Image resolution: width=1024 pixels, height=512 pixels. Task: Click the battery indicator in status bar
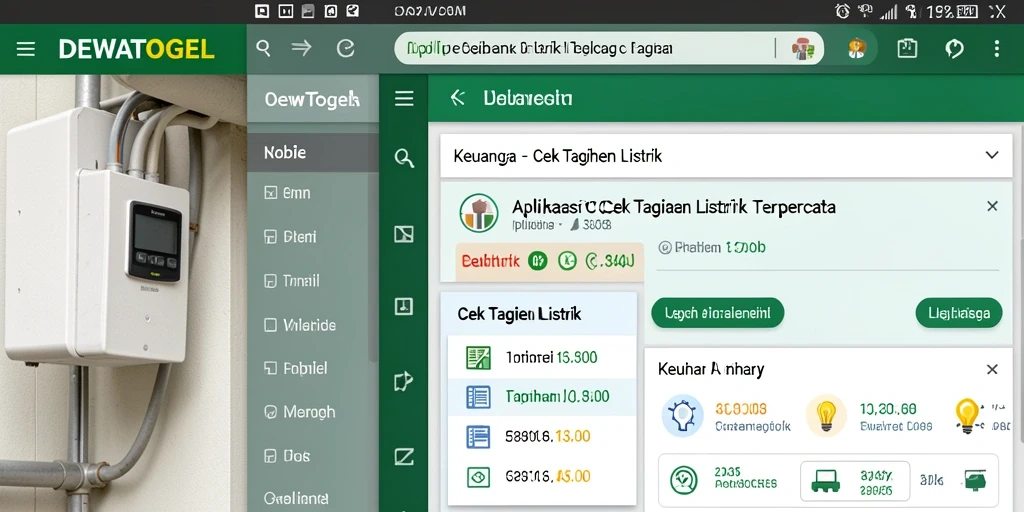click(965, 11)
